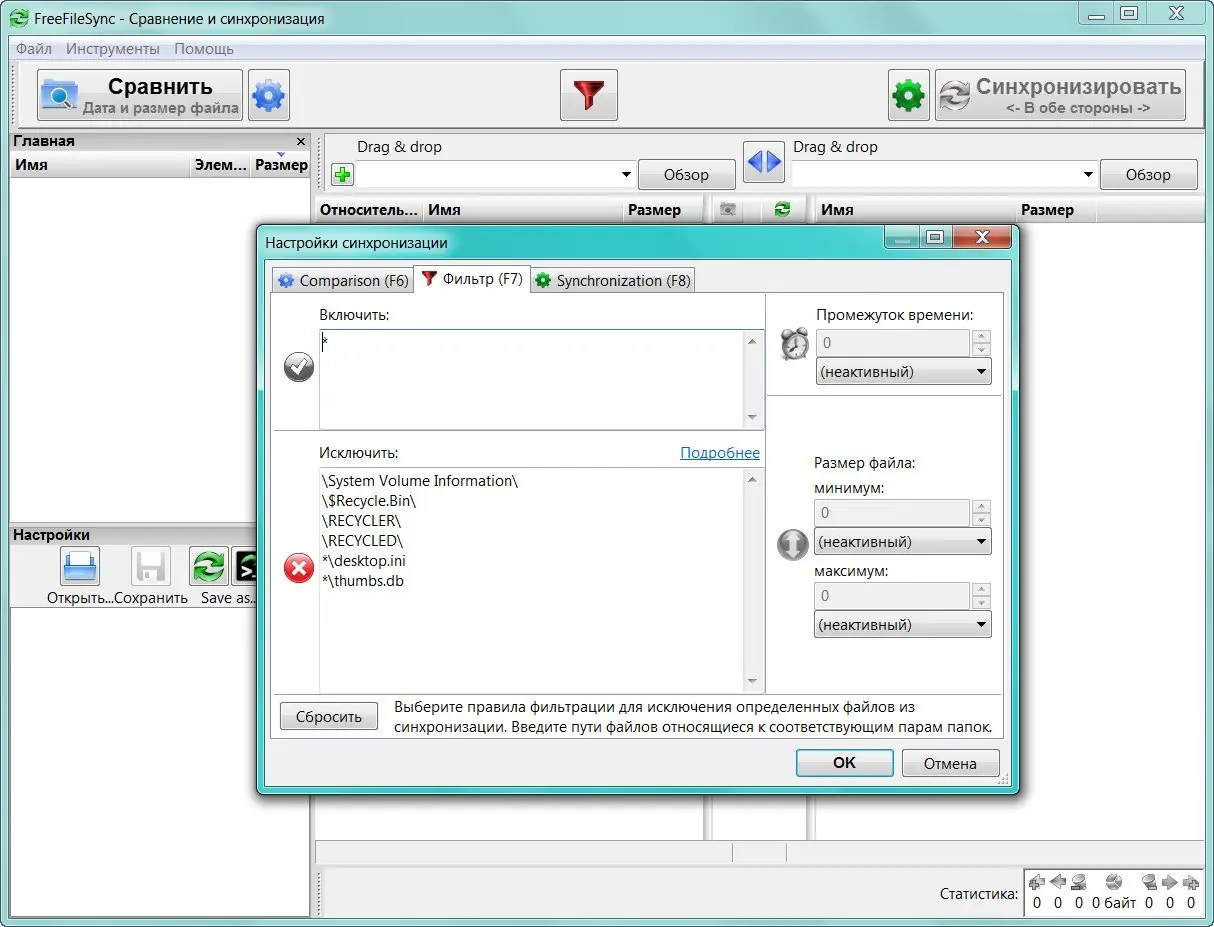Click the *\thumbs.db exclude entry

click(363, 581)
